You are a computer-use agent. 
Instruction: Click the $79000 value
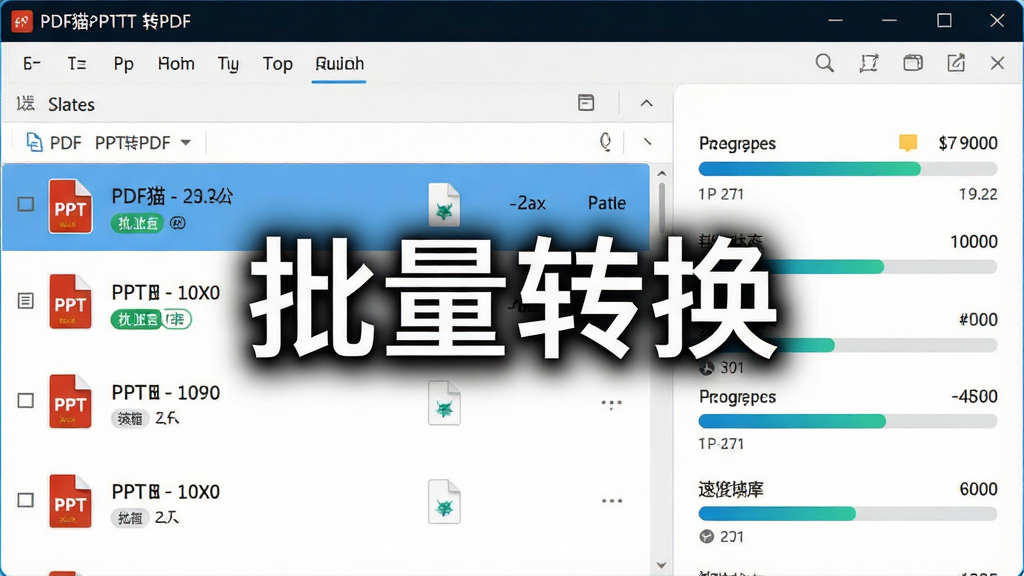(x=968, y=143)
